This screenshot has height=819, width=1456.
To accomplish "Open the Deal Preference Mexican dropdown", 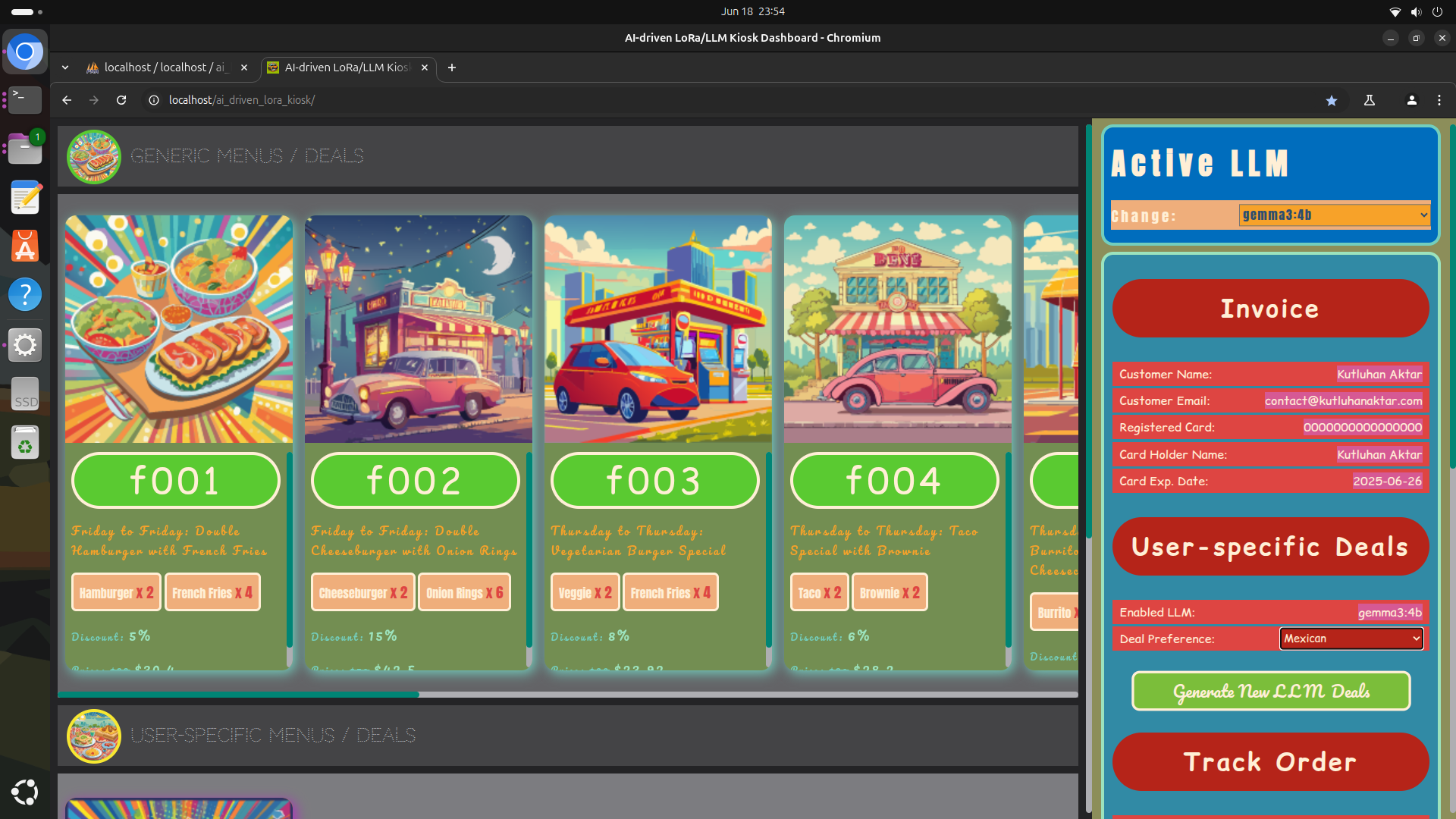I will click(1351, 639).
